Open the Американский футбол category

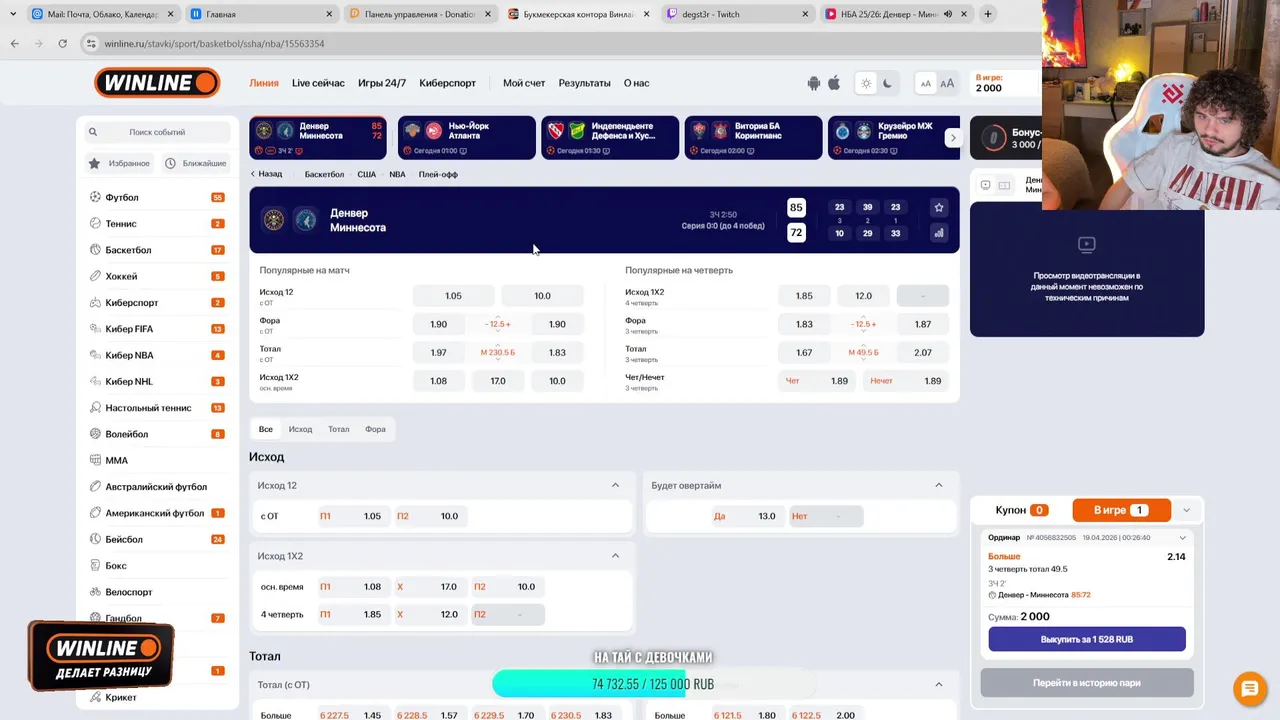(x=157, y=513)
